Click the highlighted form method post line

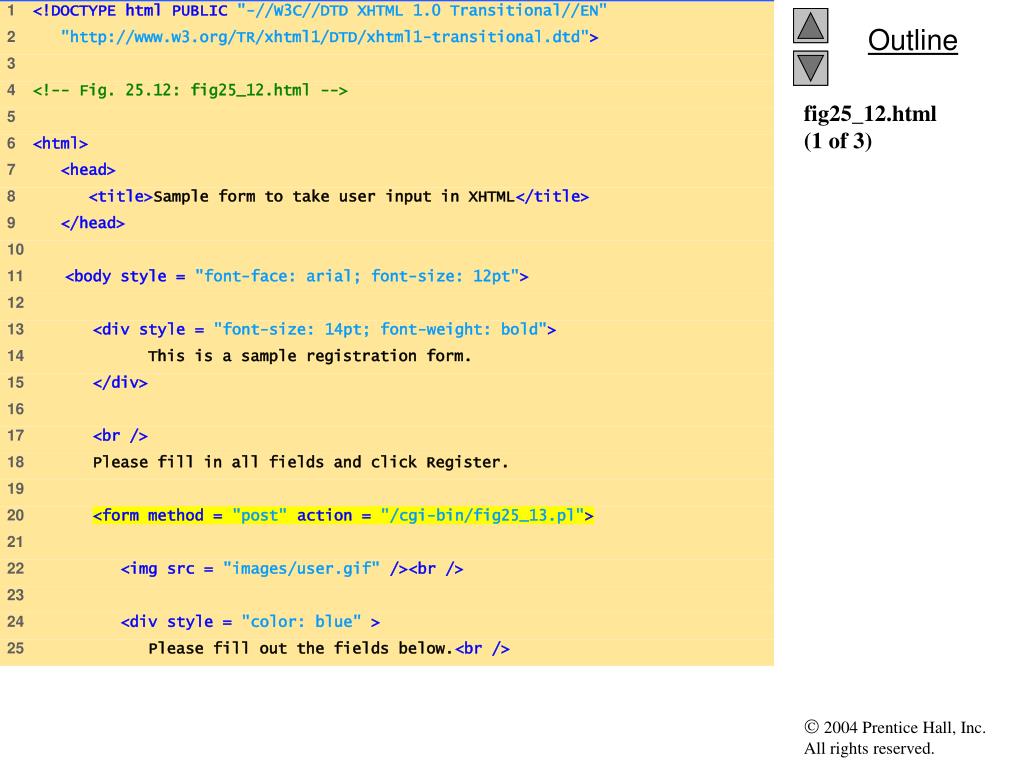tap(343, 515)
